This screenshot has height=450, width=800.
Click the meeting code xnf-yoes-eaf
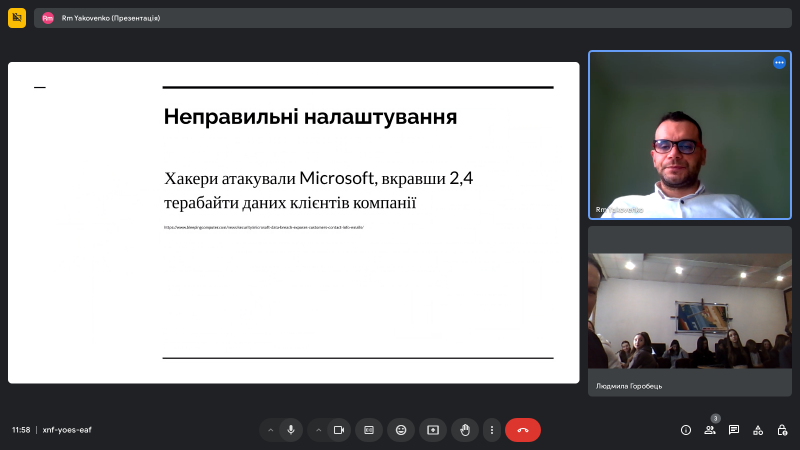[x=67, y=430]
